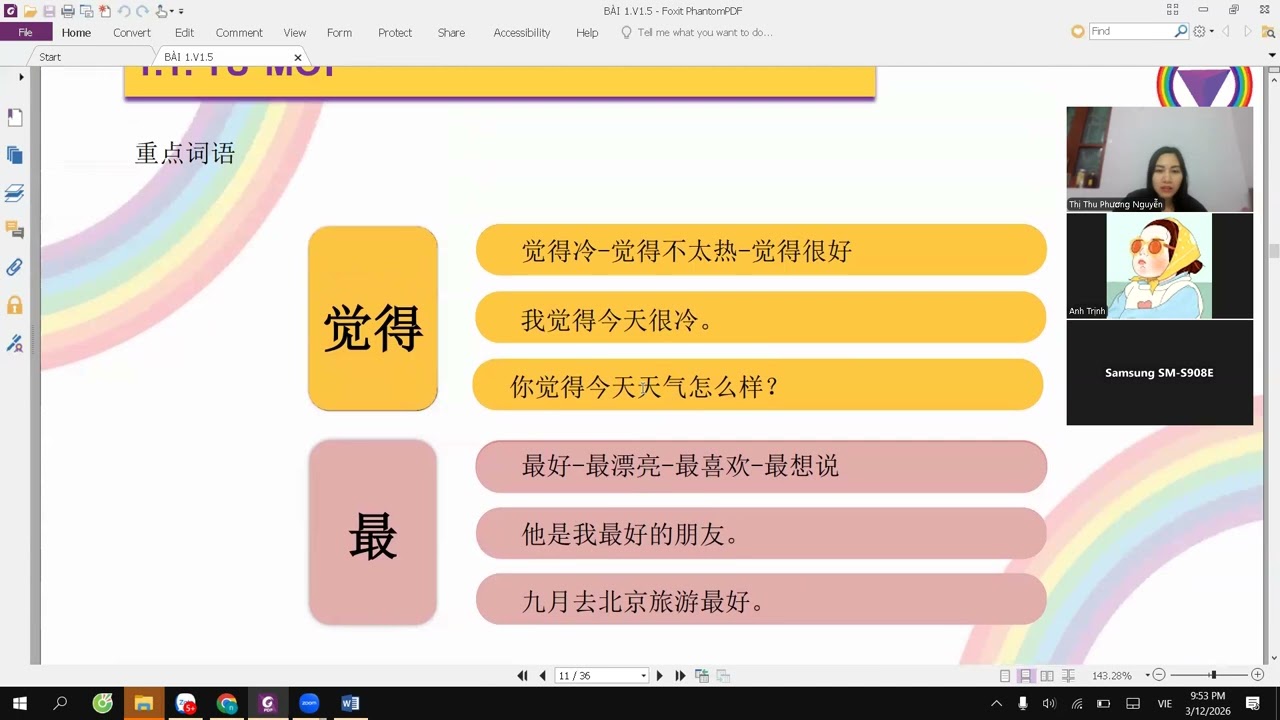Image resolution: width=1280 pixels, height=720 pixels.
Task: Click the Open folder icon in quick access toolbar
Action: click(x=30, y=11)
